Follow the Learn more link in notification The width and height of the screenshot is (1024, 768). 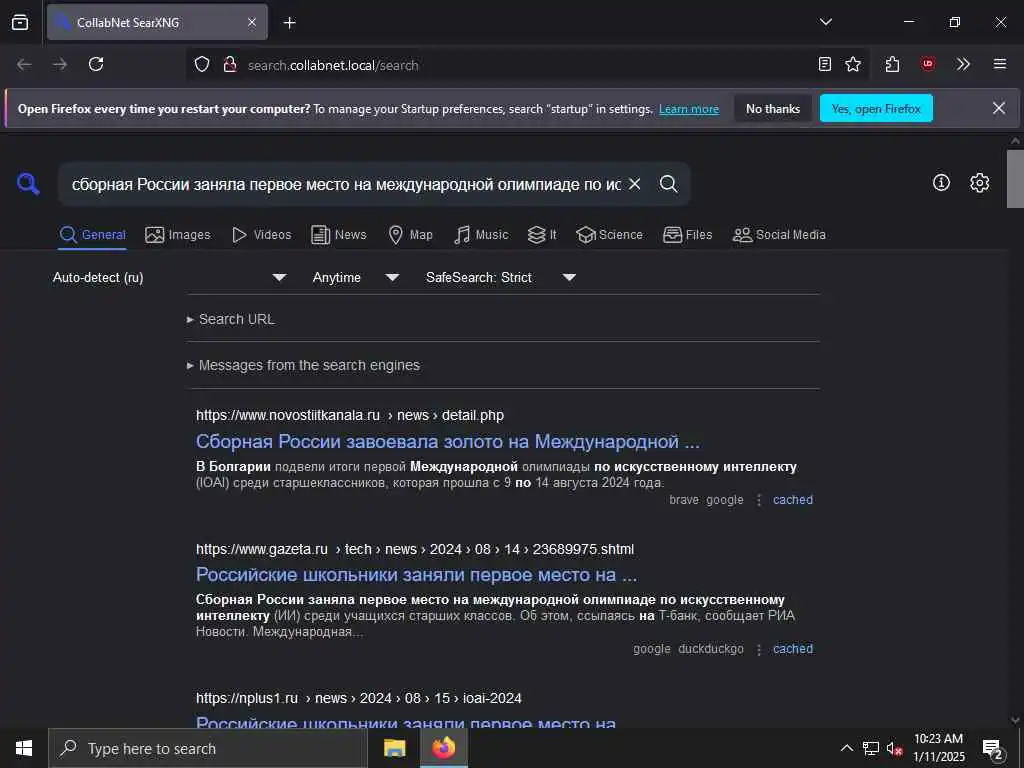pyautogui.click(x=689, y=109)
